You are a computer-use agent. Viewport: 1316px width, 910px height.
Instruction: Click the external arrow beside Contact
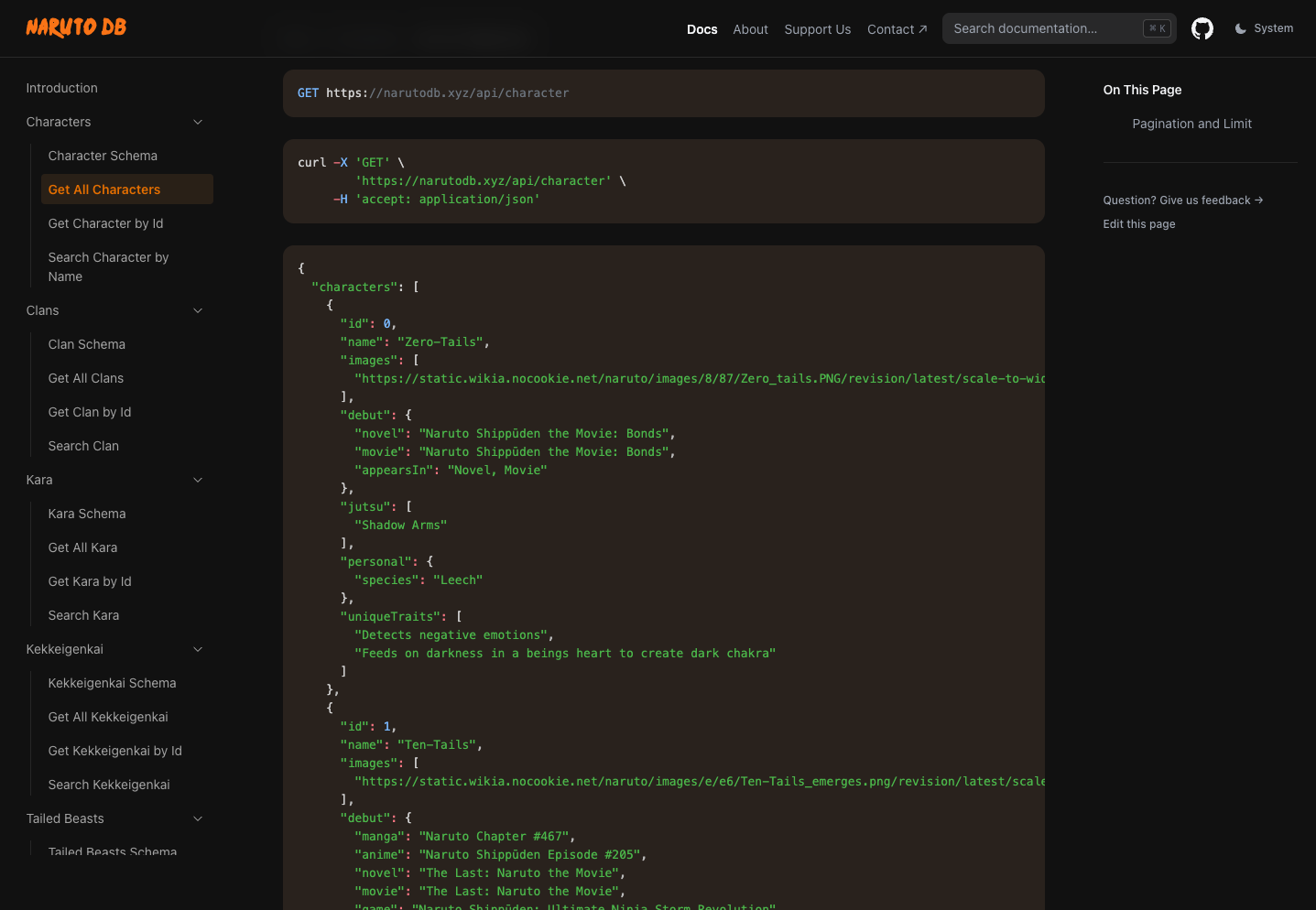tap(922, 29)
